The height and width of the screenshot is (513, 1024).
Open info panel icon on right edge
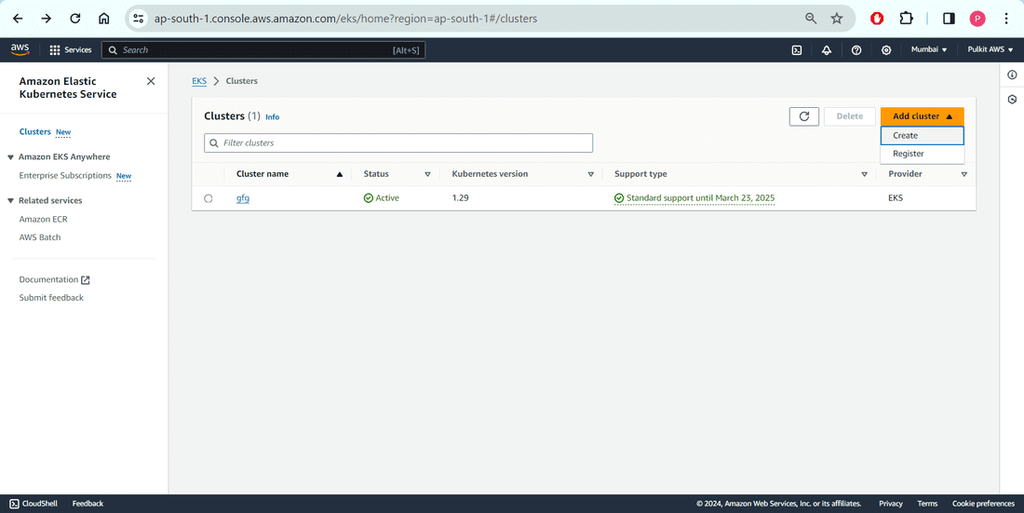tap(1012, 75)
